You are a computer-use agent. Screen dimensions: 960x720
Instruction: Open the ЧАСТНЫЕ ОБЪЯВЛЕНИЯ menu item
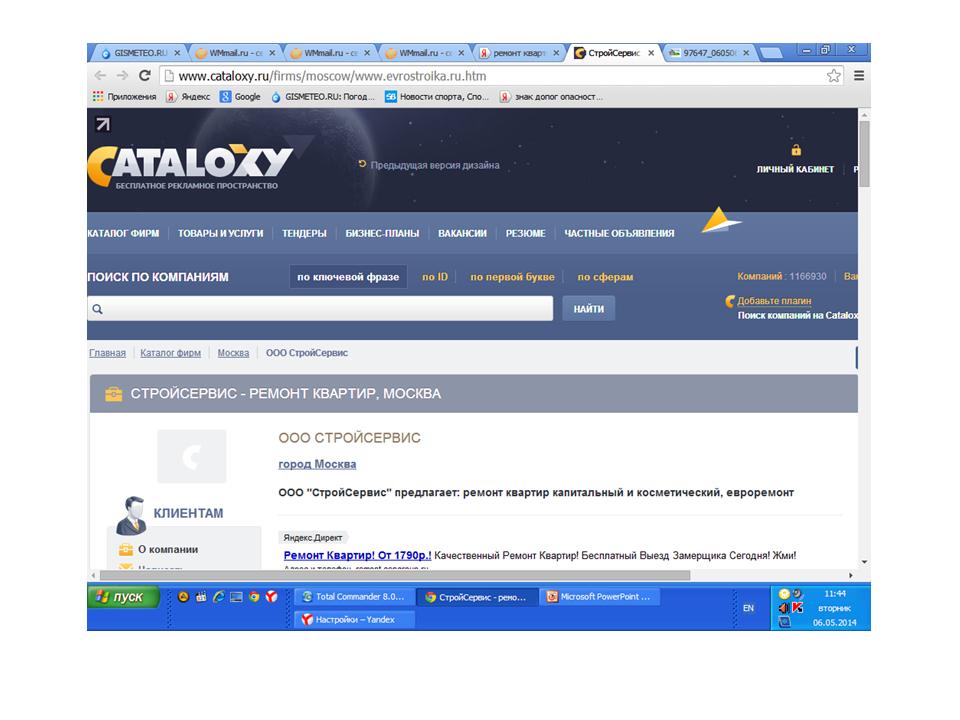pos(619,233)
